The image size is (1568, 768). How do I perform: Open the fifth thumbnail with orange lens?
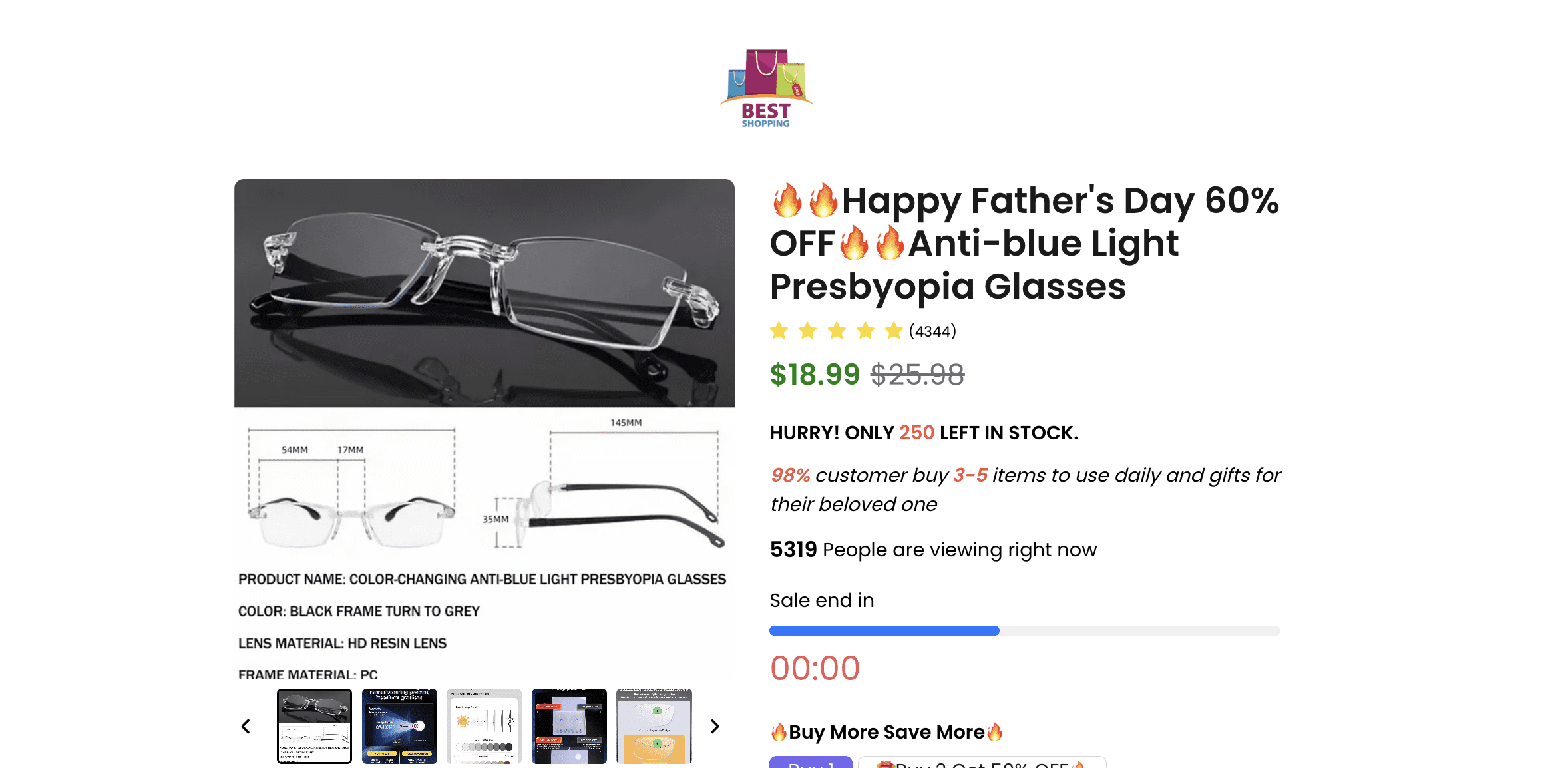pyautogui.click(x=654, y=726)
